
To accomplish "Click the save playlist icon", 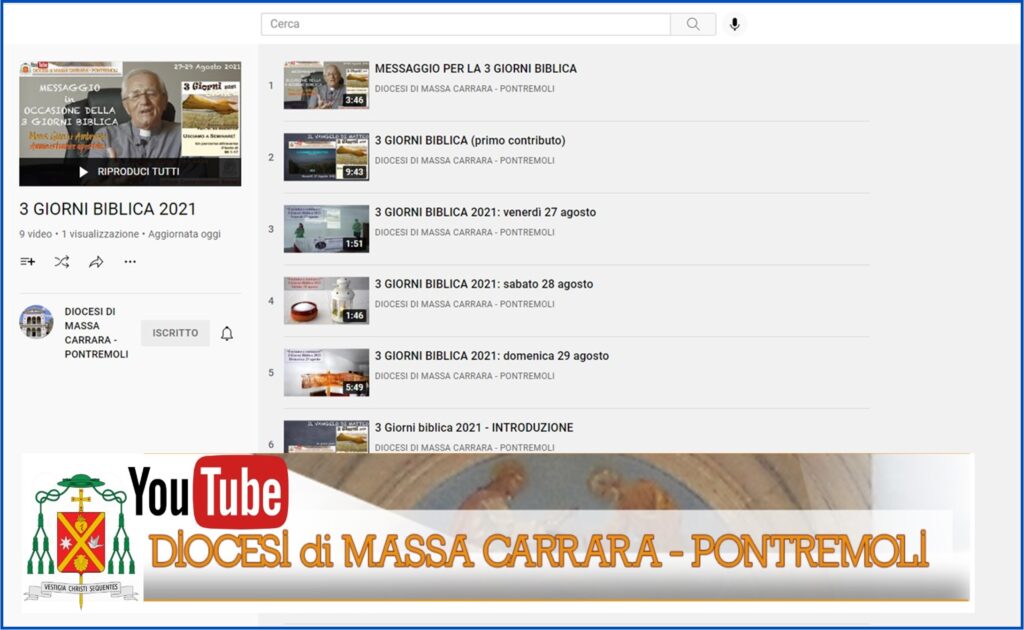I will coord(27,262).
